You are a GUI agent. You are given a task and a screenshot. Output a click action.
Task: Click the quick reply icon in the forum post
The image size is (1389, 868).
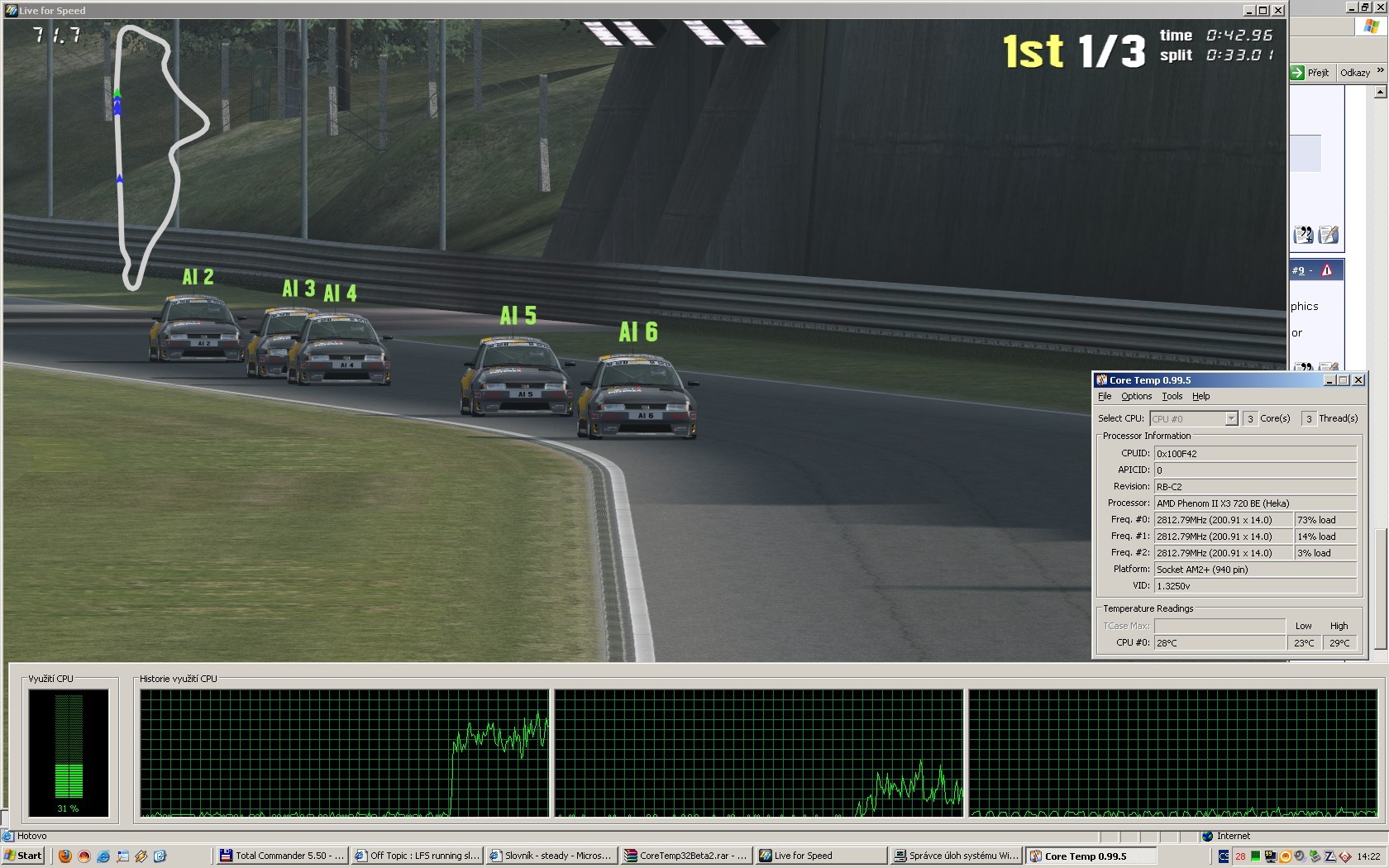click(1329, 236)
